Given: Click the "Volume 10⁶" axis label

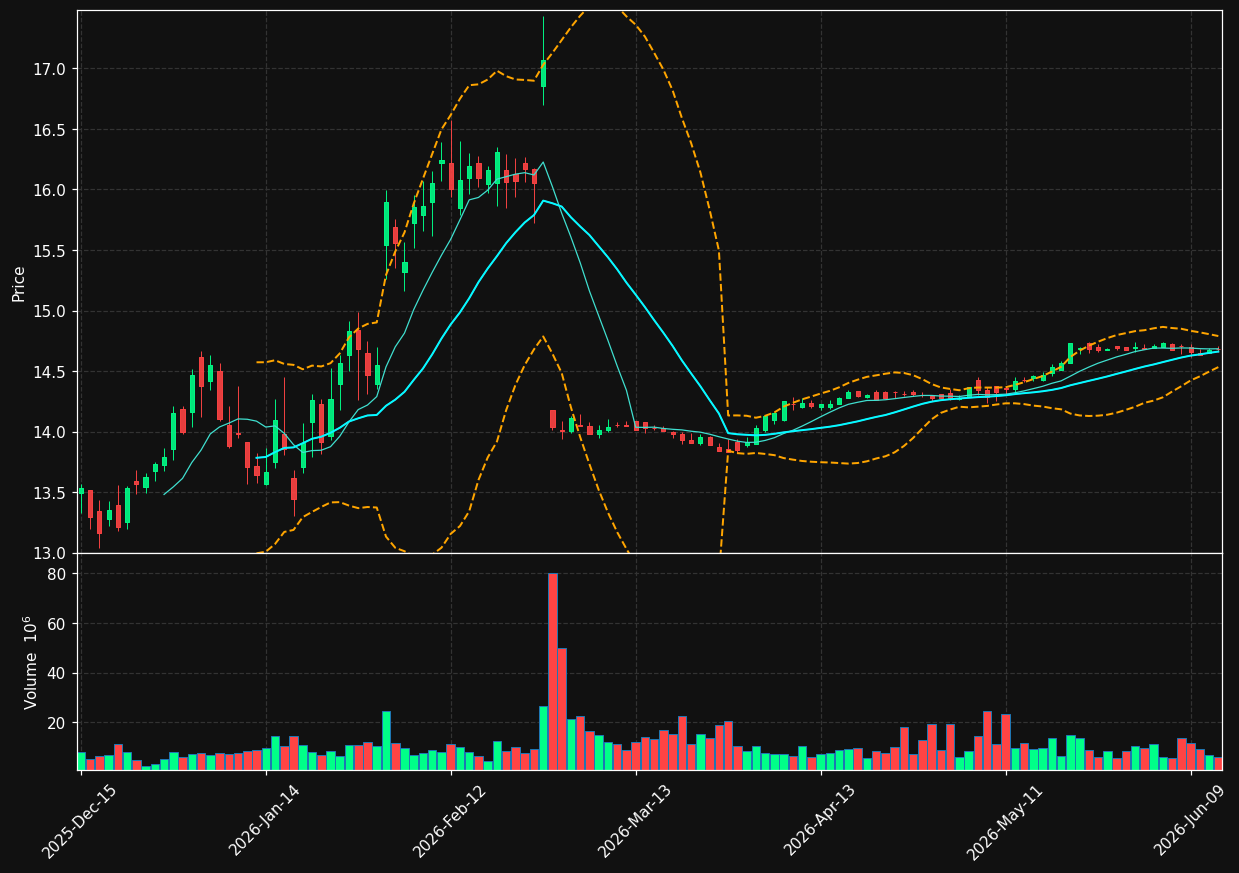Looking at the screenshot, I should pos(30,662).
